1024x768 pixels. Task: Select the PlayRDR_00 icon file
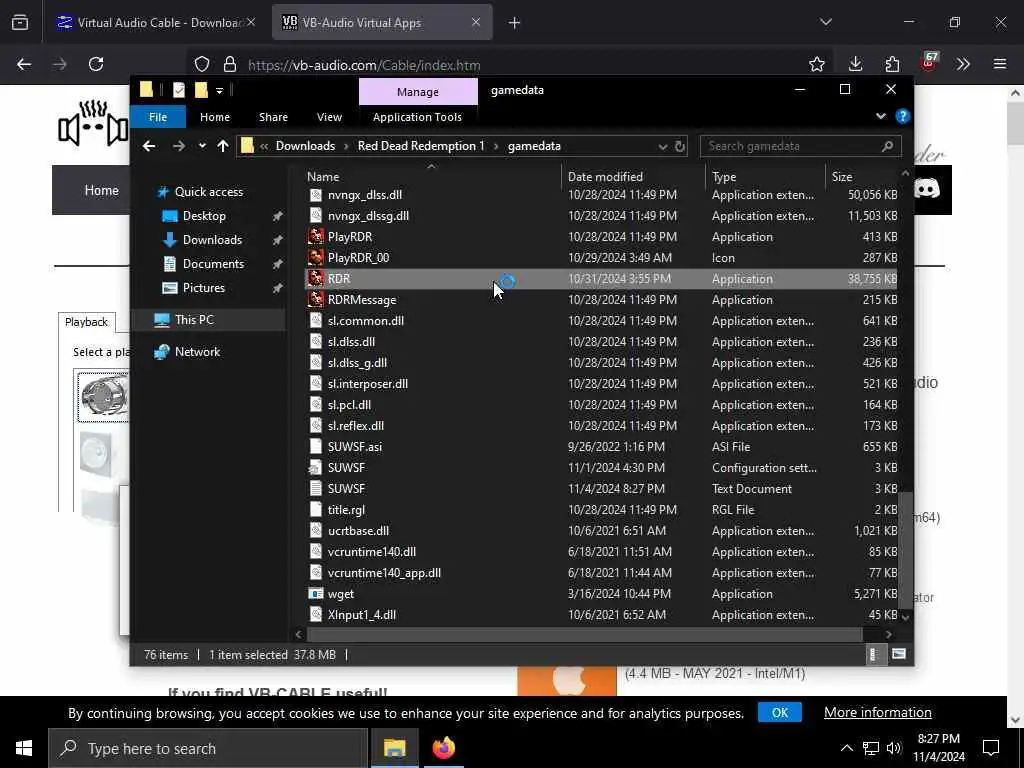(358, 257)
